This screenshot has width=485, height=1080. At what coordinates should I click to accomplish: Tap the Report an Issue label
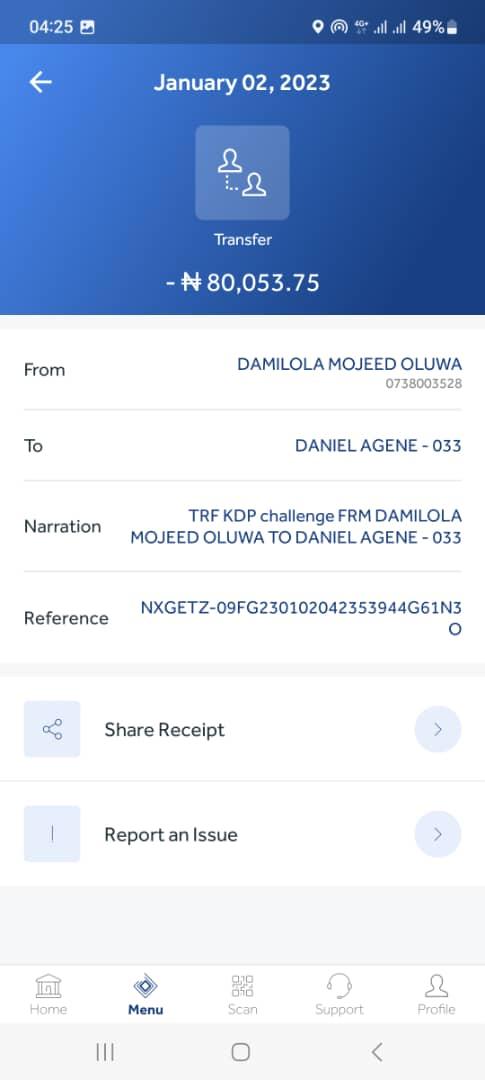(171, 835)
